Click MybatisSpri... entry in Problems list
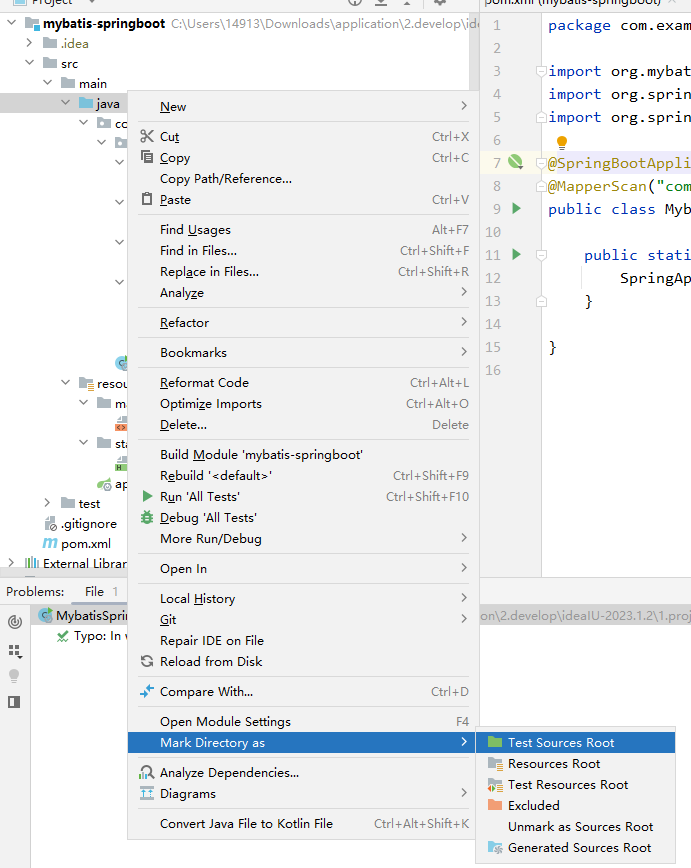This screenshot has width=691, height=868. (91, 615)
